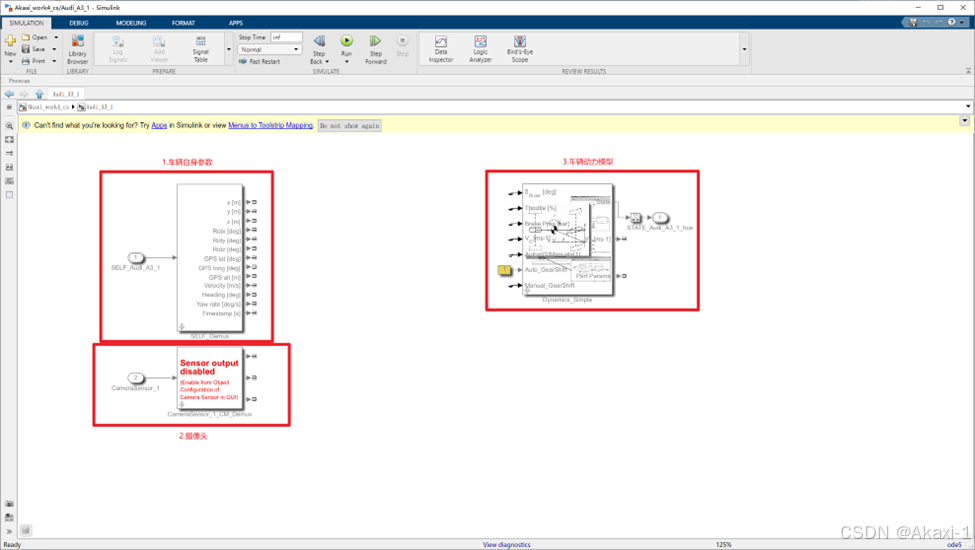Click the ode5 solver status text
Screen dimensions: 975x550
pos(954,544)
